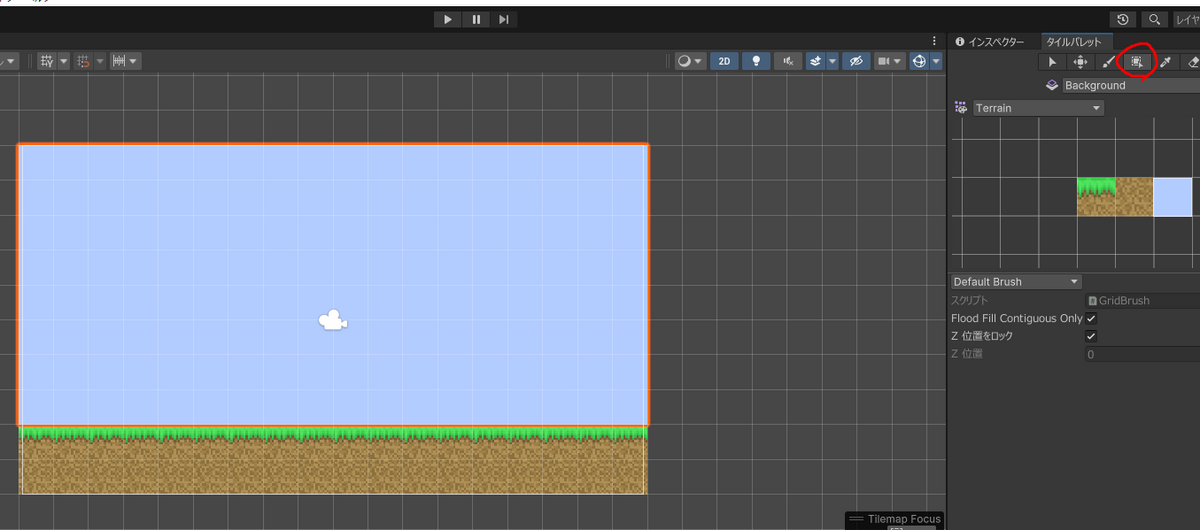Open the scene view kebab menu
The width and height of the screenshot is (1200, 530).
[x=935, y=41]
